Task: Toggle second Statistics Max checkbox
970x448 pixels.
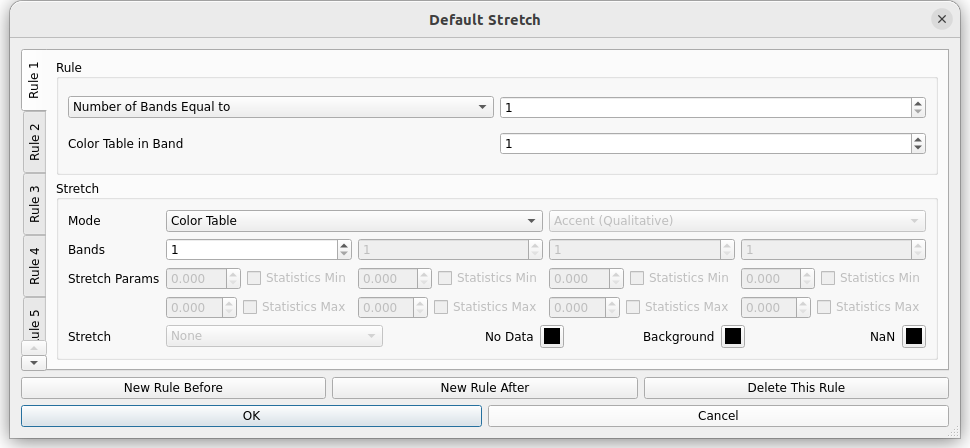Action: (x=441, y=307)
